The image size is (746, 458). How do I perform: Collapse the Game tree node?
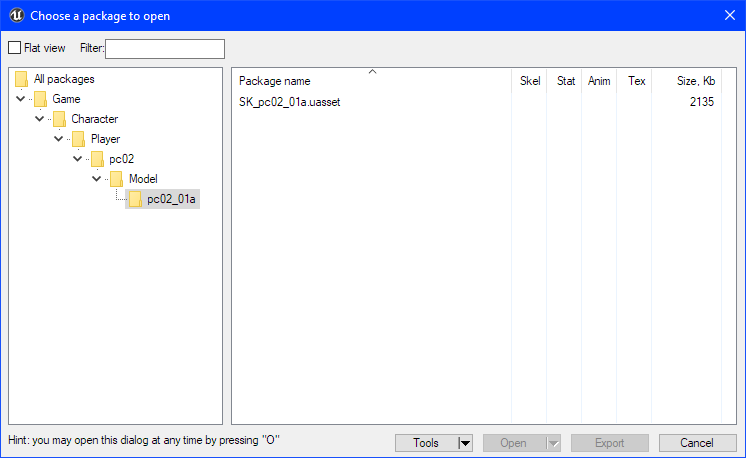pos(20,99)
